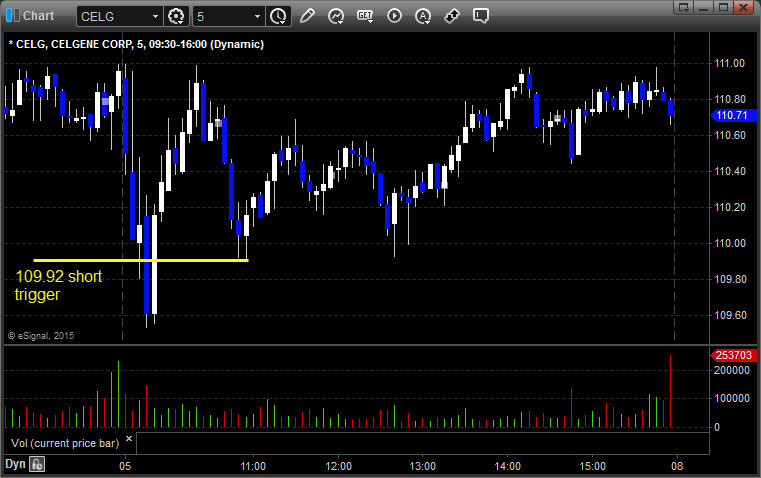The width and height of the screenshot is (761, 478).
Task: Click the 200000 volume axis label
Action: click(732, 370)
